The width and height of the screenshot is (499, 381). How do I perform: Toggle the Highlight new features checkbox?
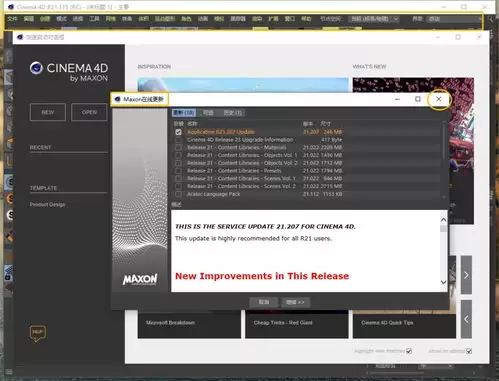tap(409, 351)
